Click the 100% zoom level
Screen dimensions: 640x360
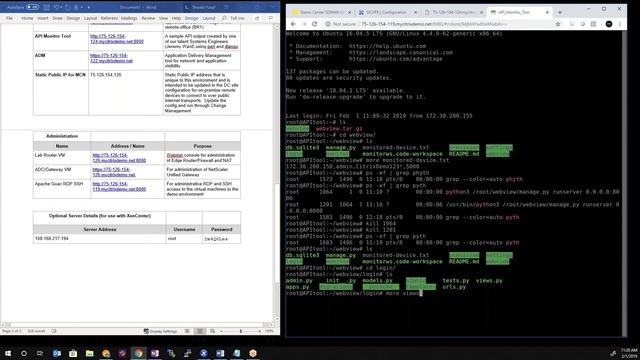(269, 331)
